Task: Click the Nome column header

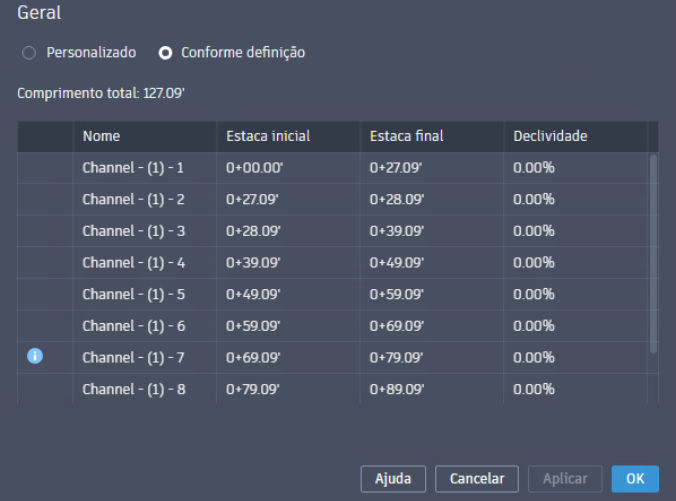Action: coord(101,136)
